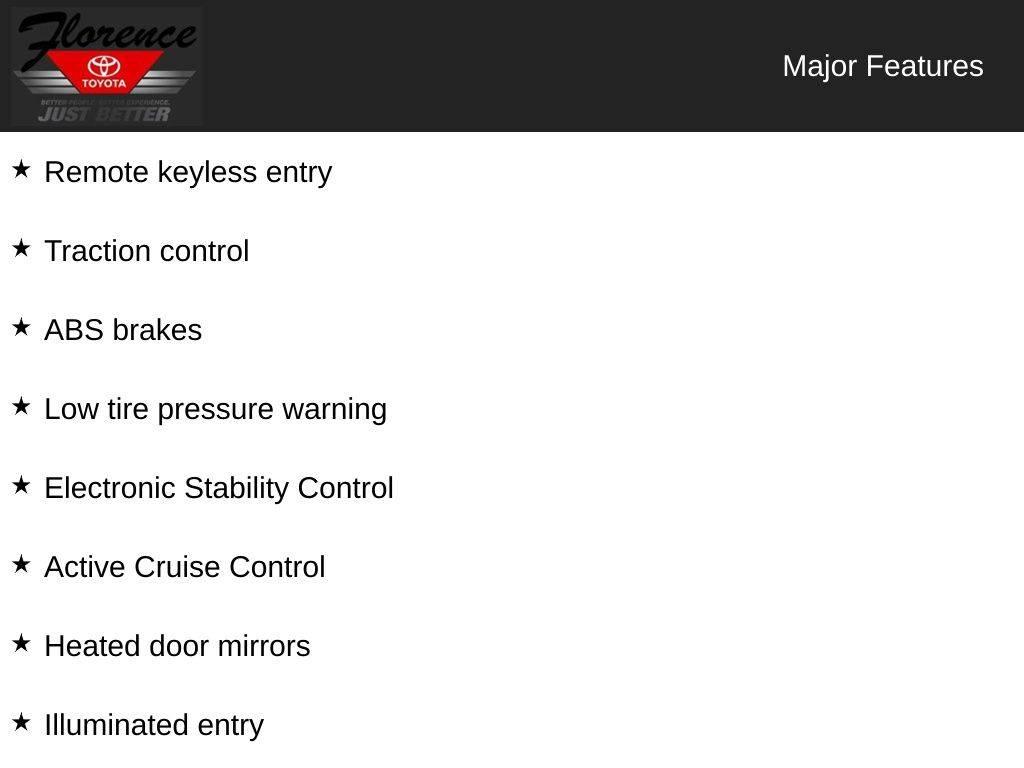Screen dimensions: 1024x768
Task: Click the star beside ABS brakes
Action: coord(21,328)
